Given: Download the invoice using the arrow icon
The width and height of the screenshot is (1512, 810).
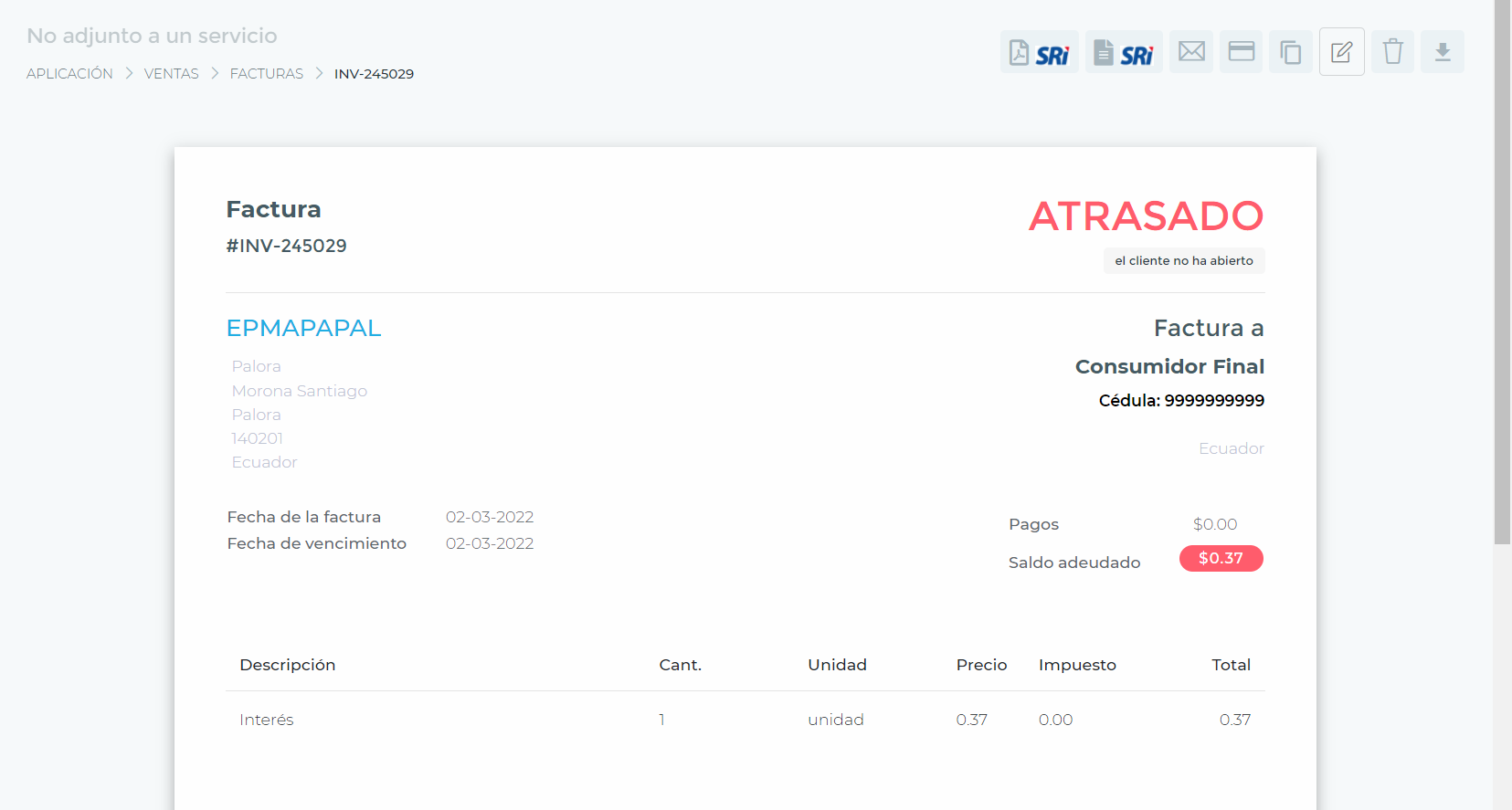Looking at the screenshot, I should click(1442, 52).
